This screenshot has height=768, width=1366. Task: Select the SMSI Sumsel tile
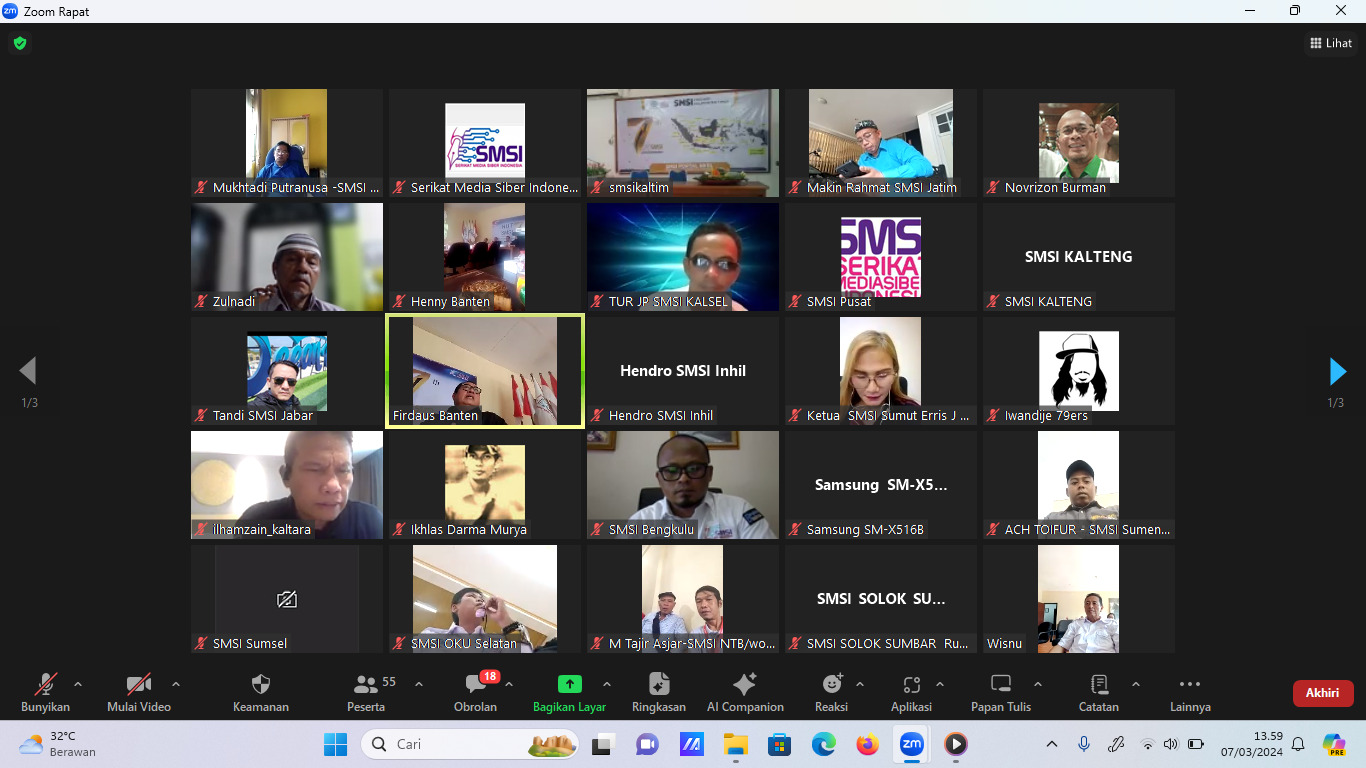click(287, 599)
